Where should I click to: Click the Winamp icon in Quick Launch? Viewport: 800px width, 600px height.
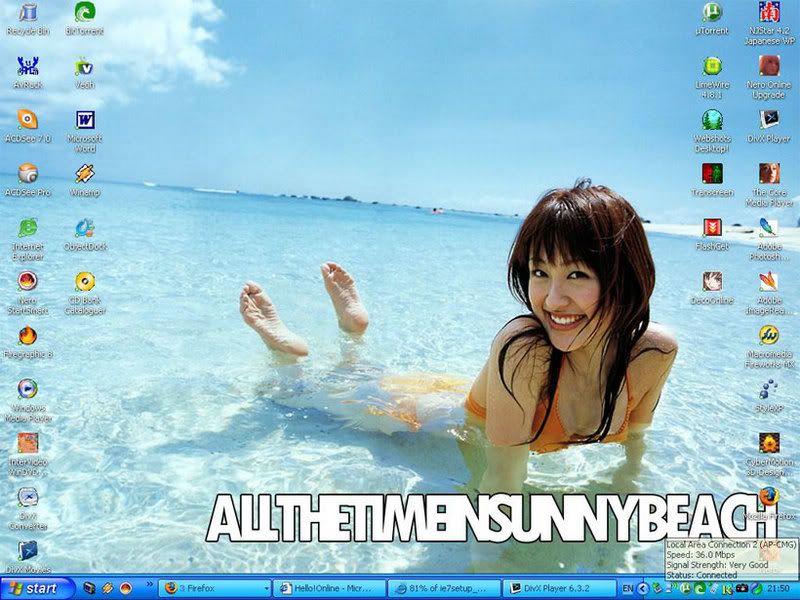(107, 589)
